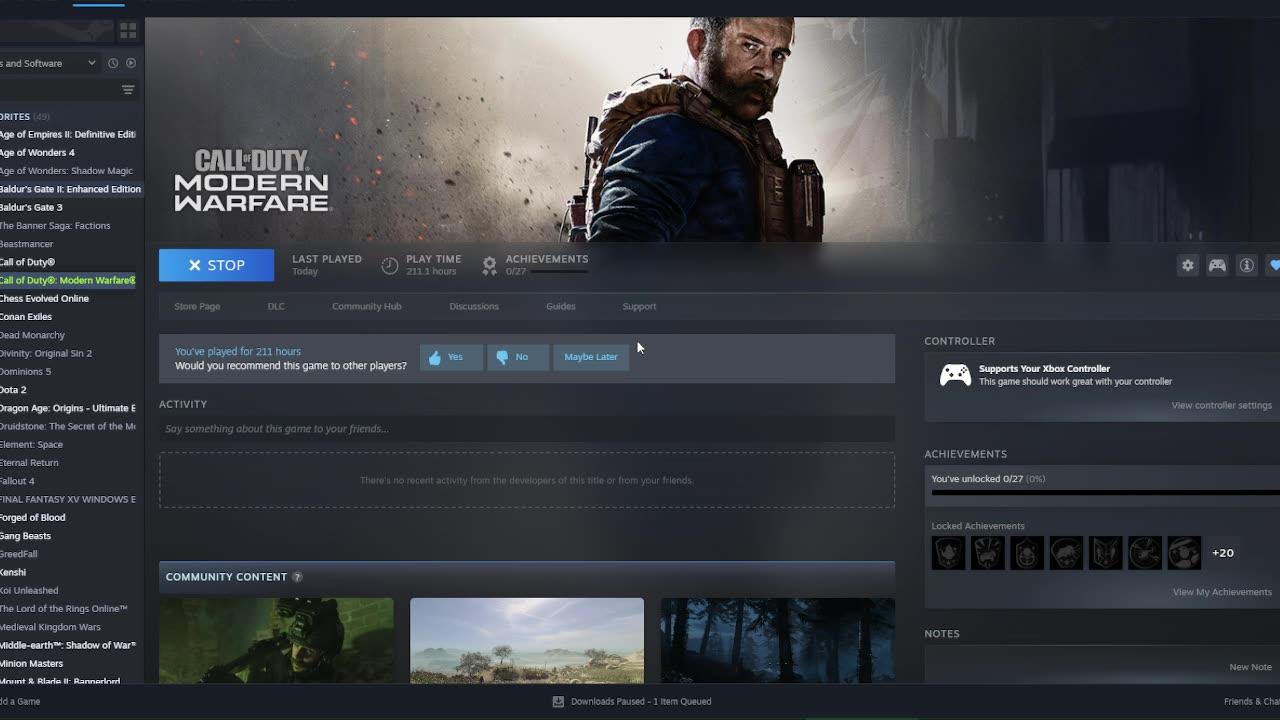Click the recent activity clock filter icon
Image resolution: width=1280 pixels, height=720 pixels.
click(113, 63)
